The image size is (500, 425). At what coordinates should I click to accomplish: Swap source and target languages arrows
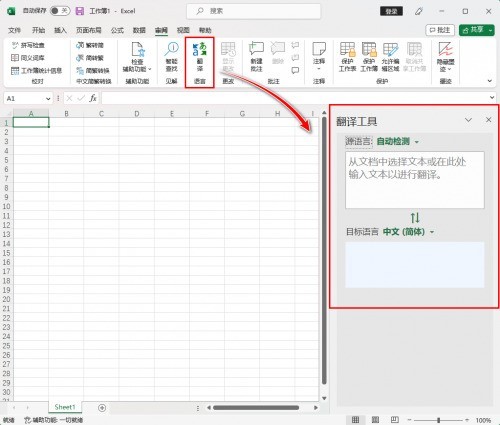point(415,218)
